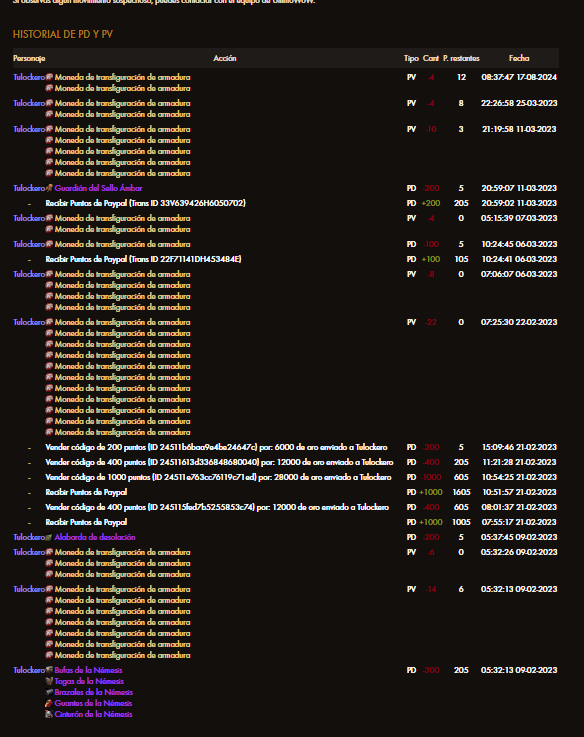Click the Botas de la Némesis icon

click(49, 670)
